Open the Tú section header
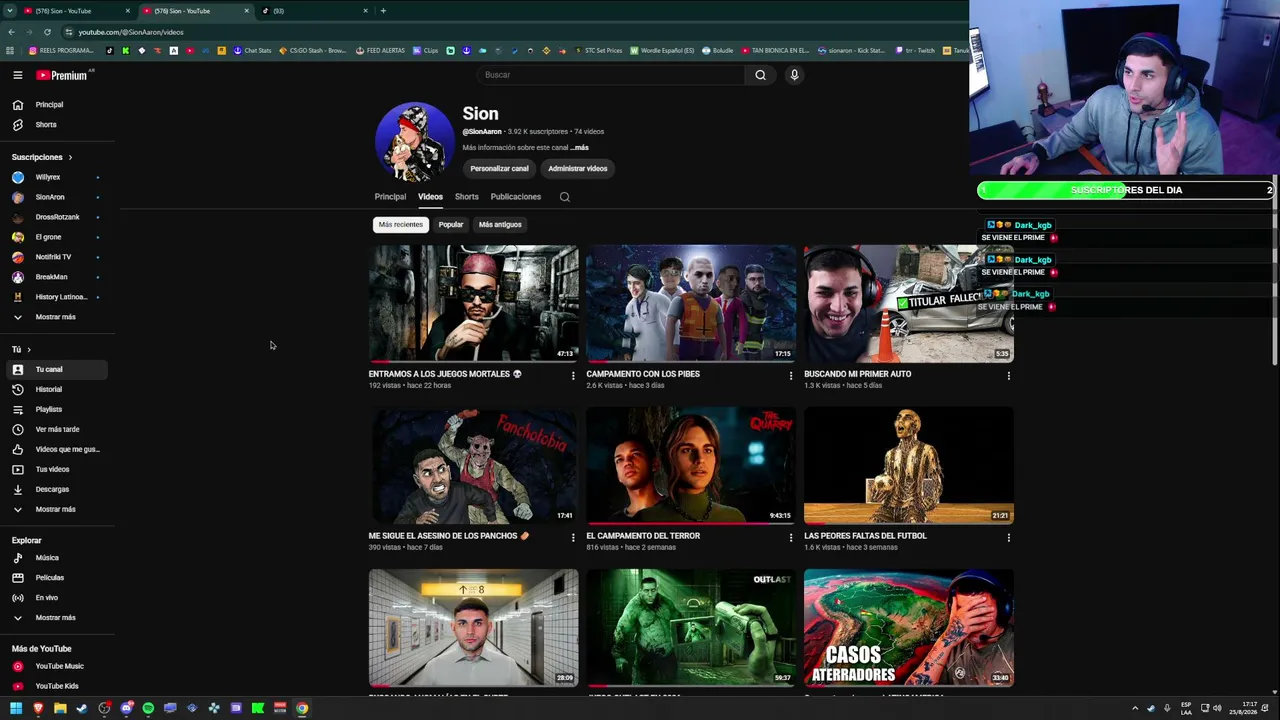The width and height of the screenshot is (1280, 720). [x=21, y=349]
